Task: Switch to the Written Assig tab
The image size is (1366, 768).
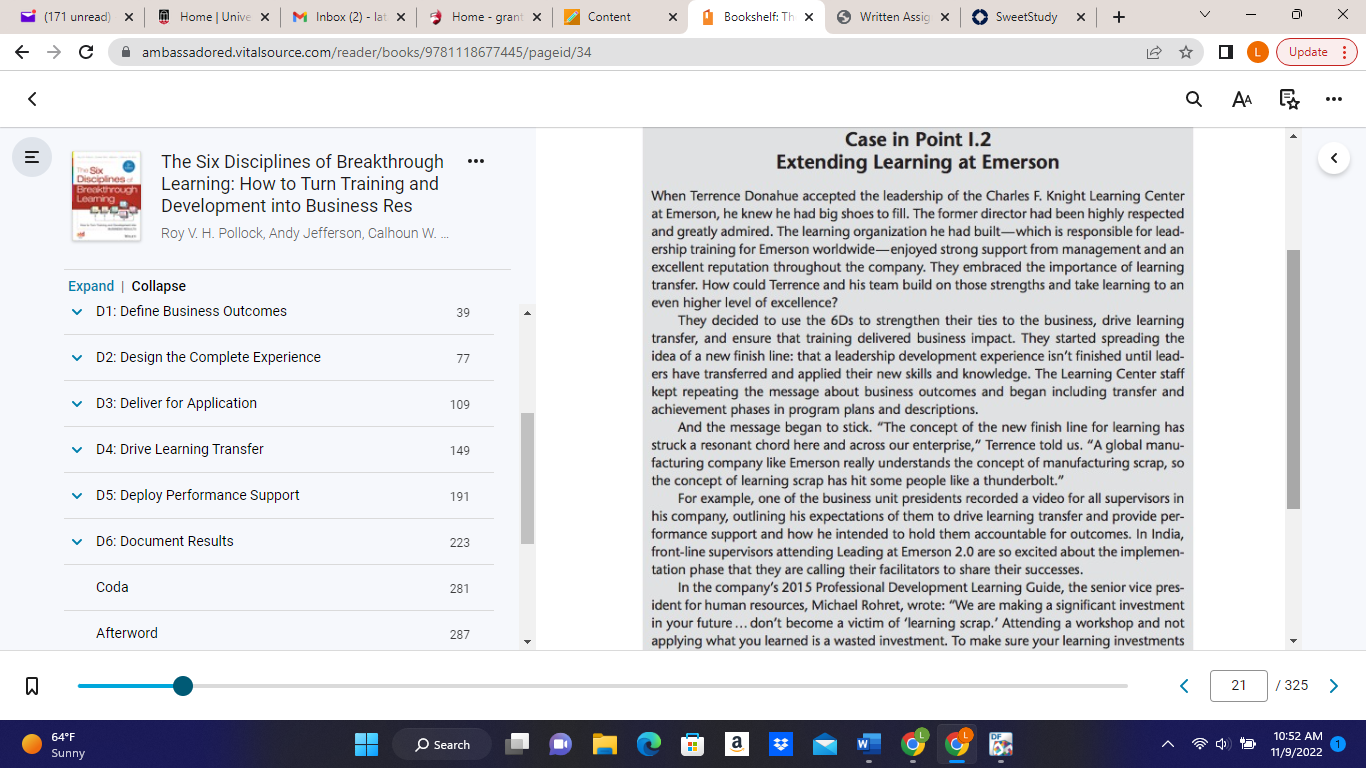Action: [892, 17]
